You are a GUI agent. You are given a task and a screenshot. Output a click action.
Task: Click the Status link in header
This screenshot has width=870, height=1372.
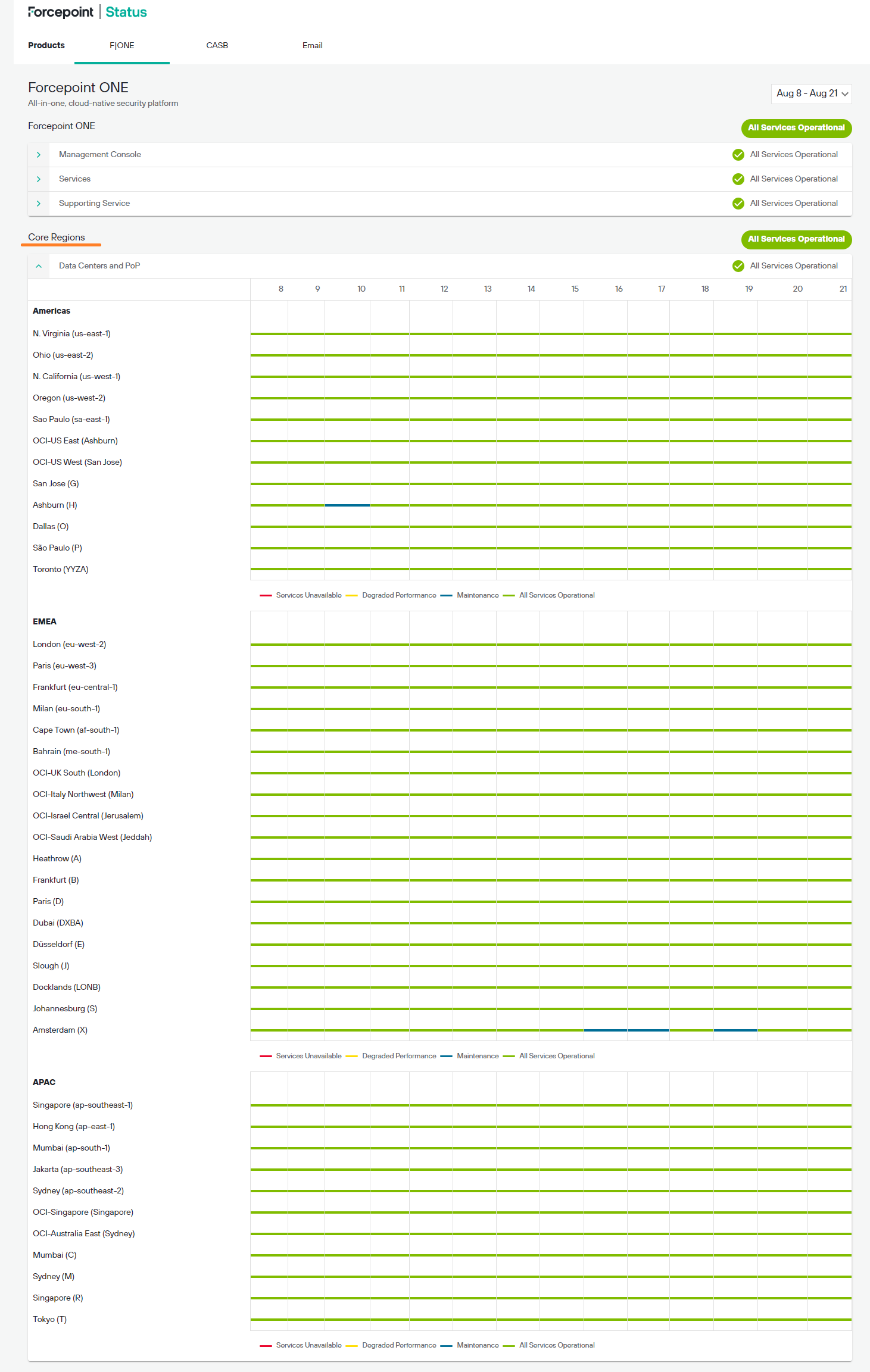pyautogui.click(x=126, y=12)
